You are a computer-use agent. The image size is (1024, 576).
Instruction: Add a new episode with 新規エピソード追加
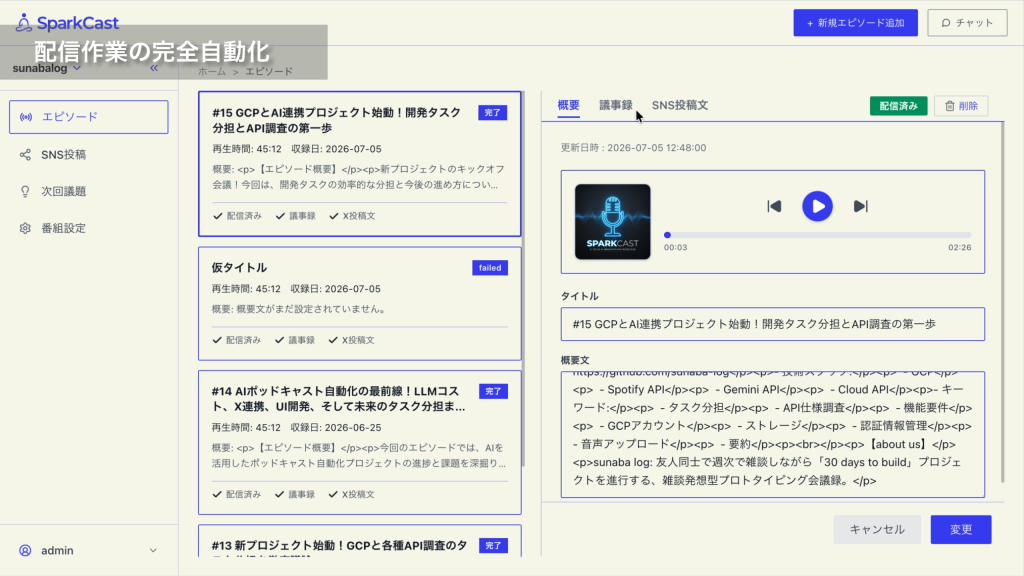coord(856,23)
